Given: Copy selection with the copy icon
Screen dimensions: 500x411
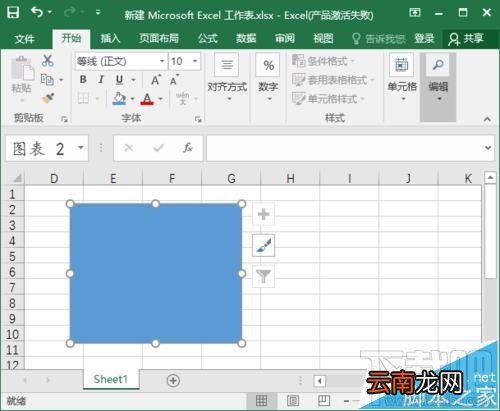Looking at the screenshot, I should click(47, 80).
